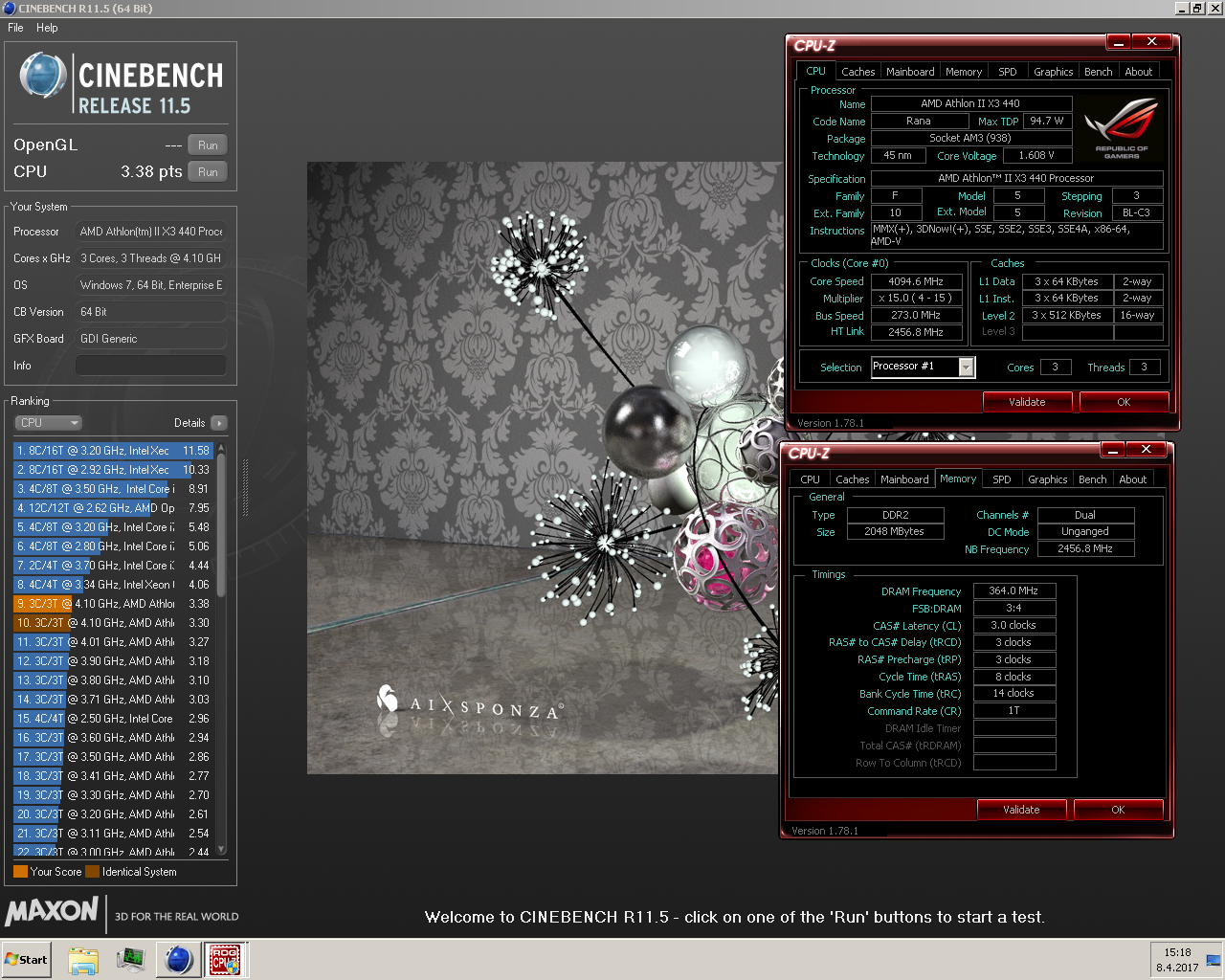Screen dimensions: 1225x980
Task: Switch to Mainboard tab in lower CPU-Z
Action: [904, 479]
